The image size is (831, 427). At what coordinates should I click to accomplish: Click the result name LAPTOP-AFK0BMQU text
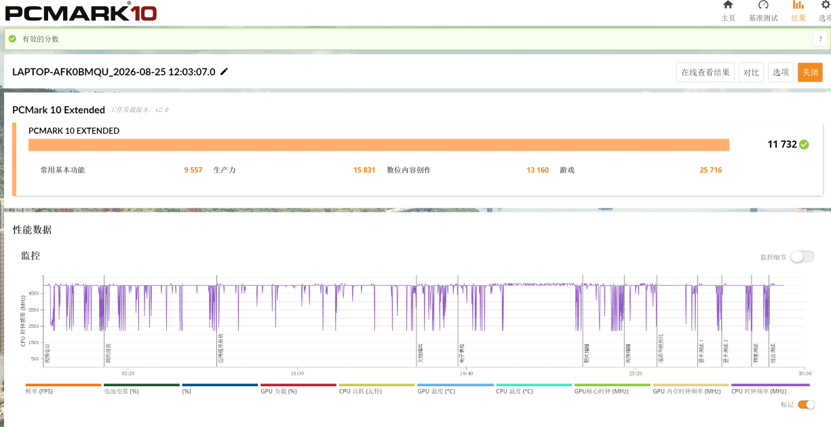pyautogui.click(x=114, y=72)
